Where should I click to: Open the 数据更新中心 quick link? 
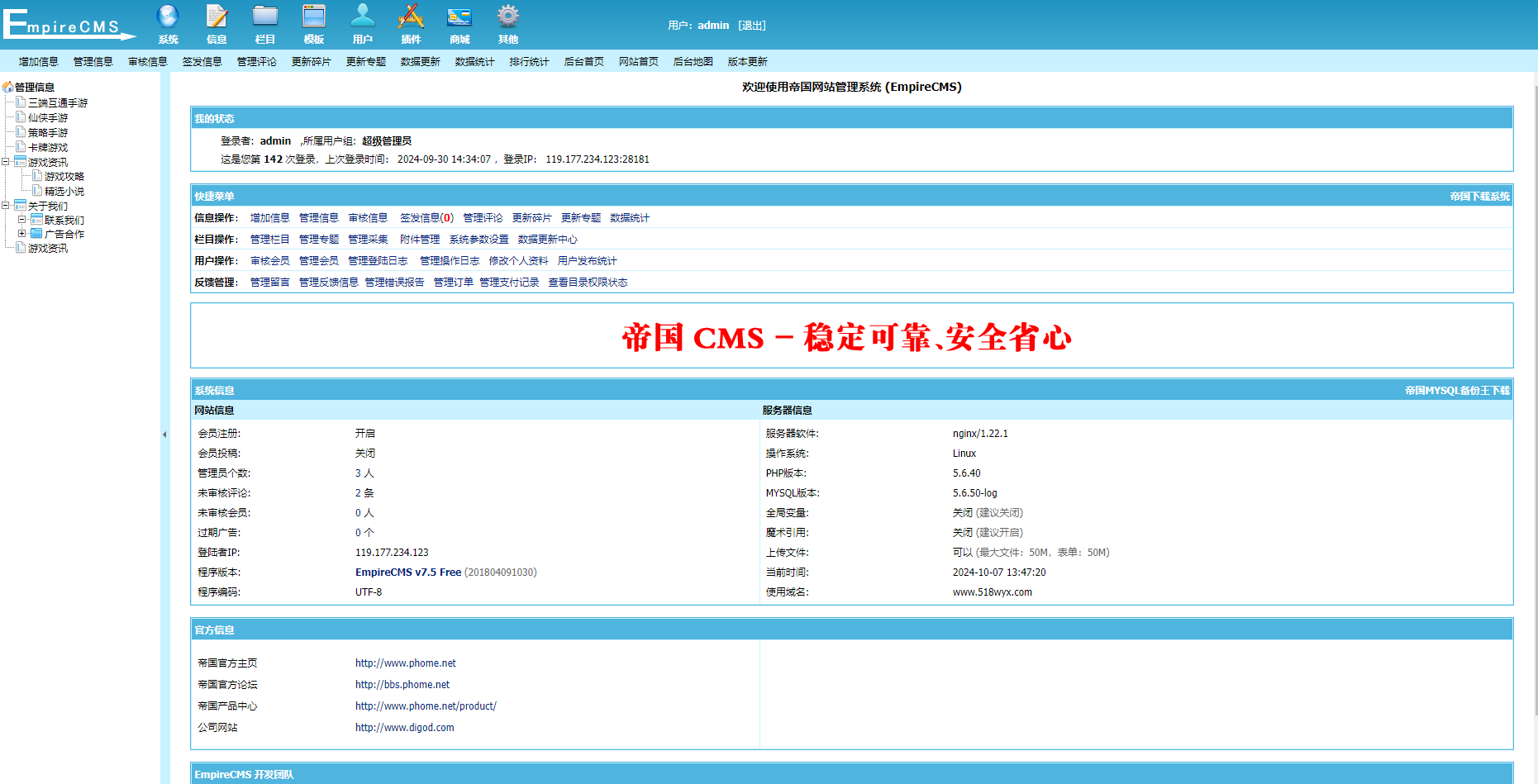point(548,240)
